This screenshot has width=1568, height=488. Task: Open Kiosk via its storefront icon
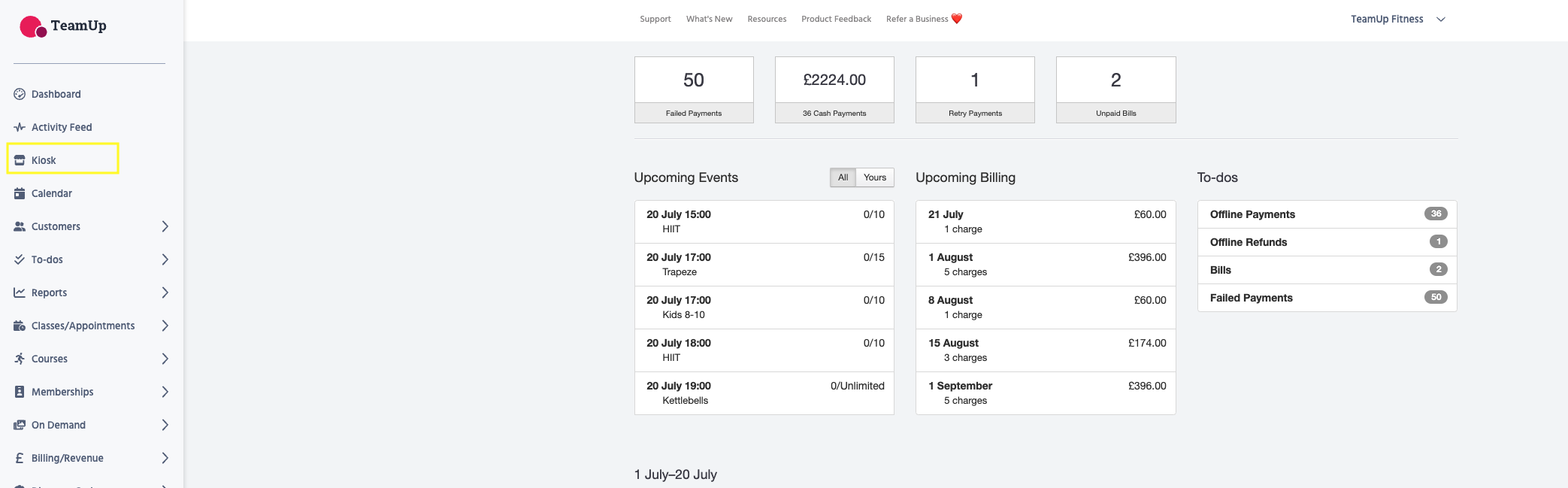point(20,160)
